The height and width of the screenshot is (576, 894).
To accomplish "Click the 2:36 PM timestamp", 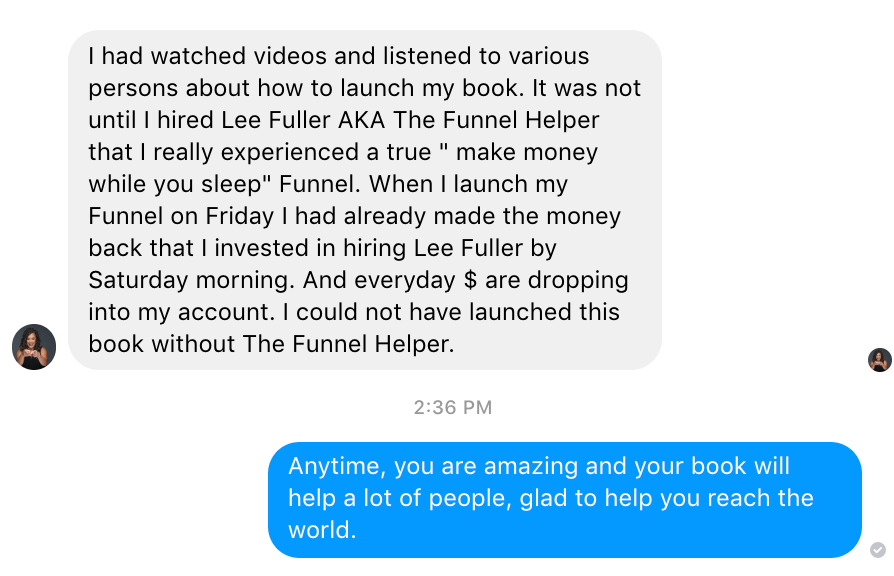I will pyautogui.click(x=453, y=407).
